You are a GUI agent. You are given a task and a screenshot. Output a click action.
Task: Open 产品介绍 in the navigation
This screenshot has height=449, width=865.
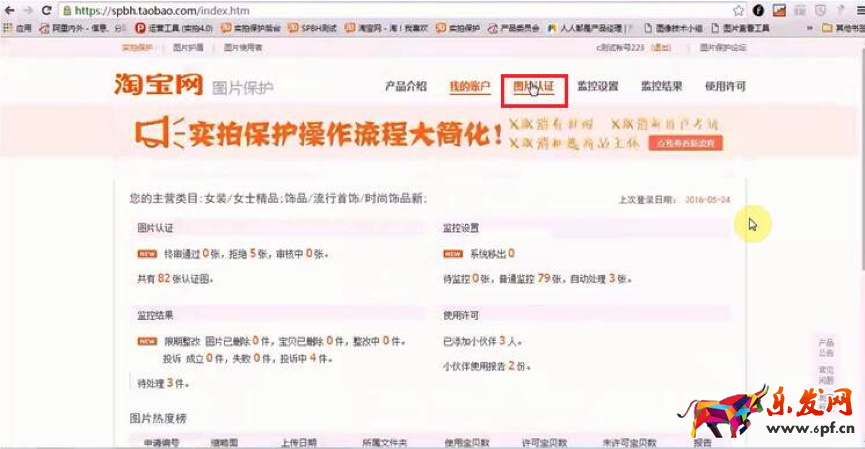[x=406, y=87]
